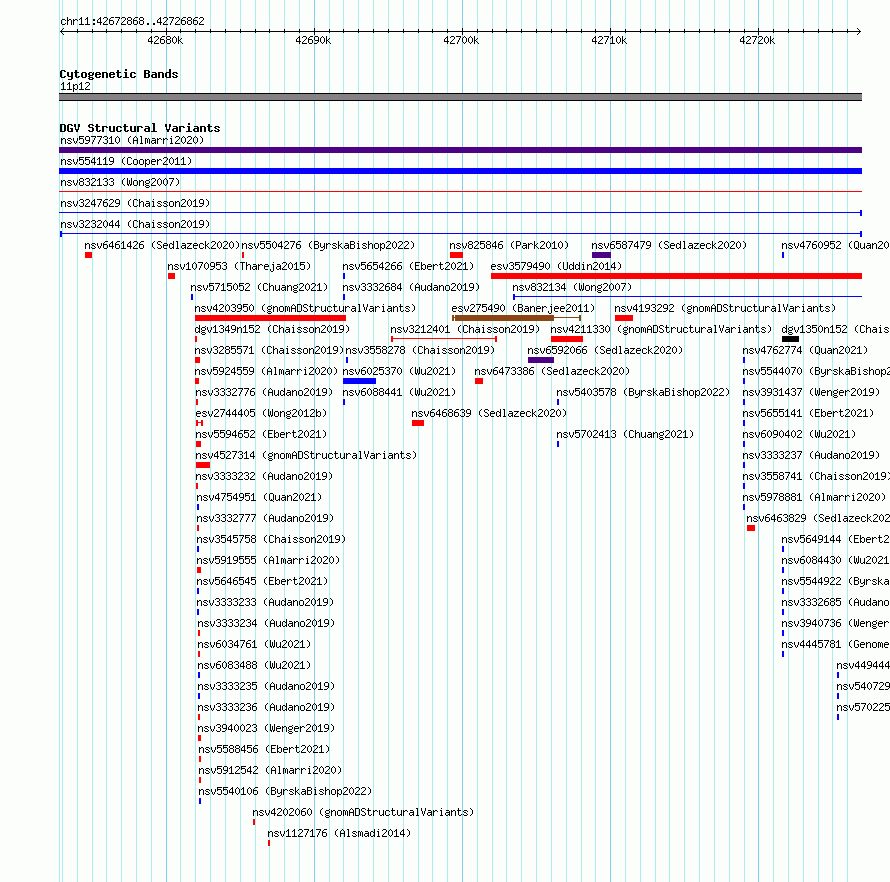
Task: Click nsv5646545 (Ebert2021) label
Action: pyautogui.click(x=262, y=581)
